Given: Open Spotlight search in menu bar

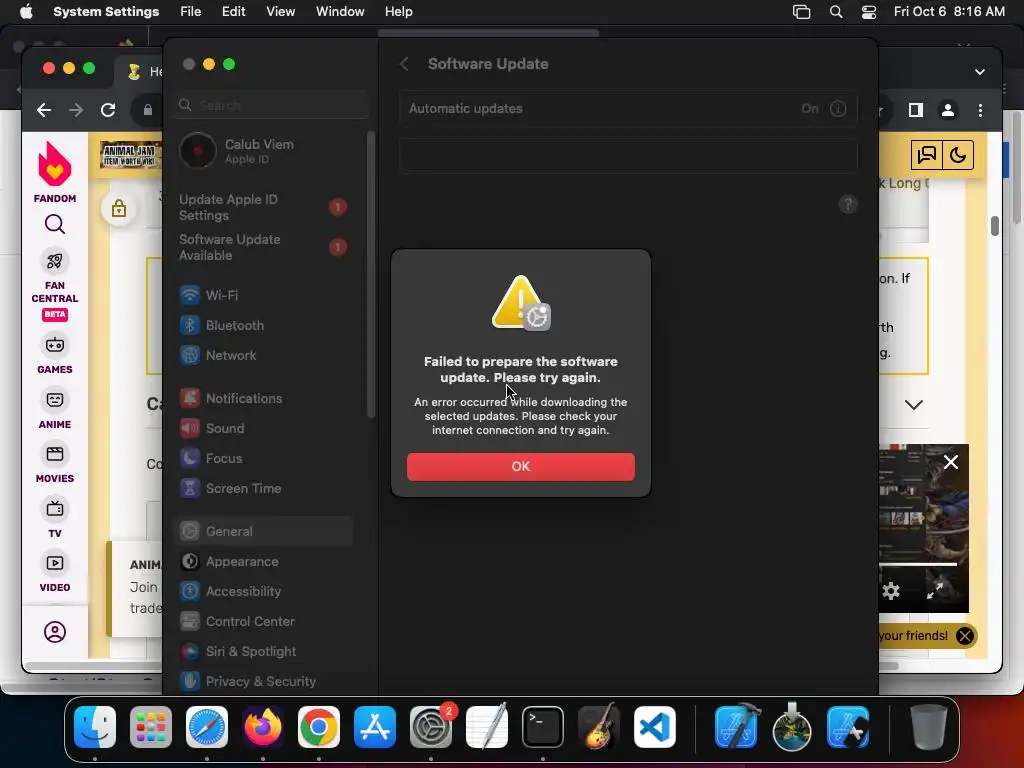Looking at the screenshot, I should (x=836, y=12).
